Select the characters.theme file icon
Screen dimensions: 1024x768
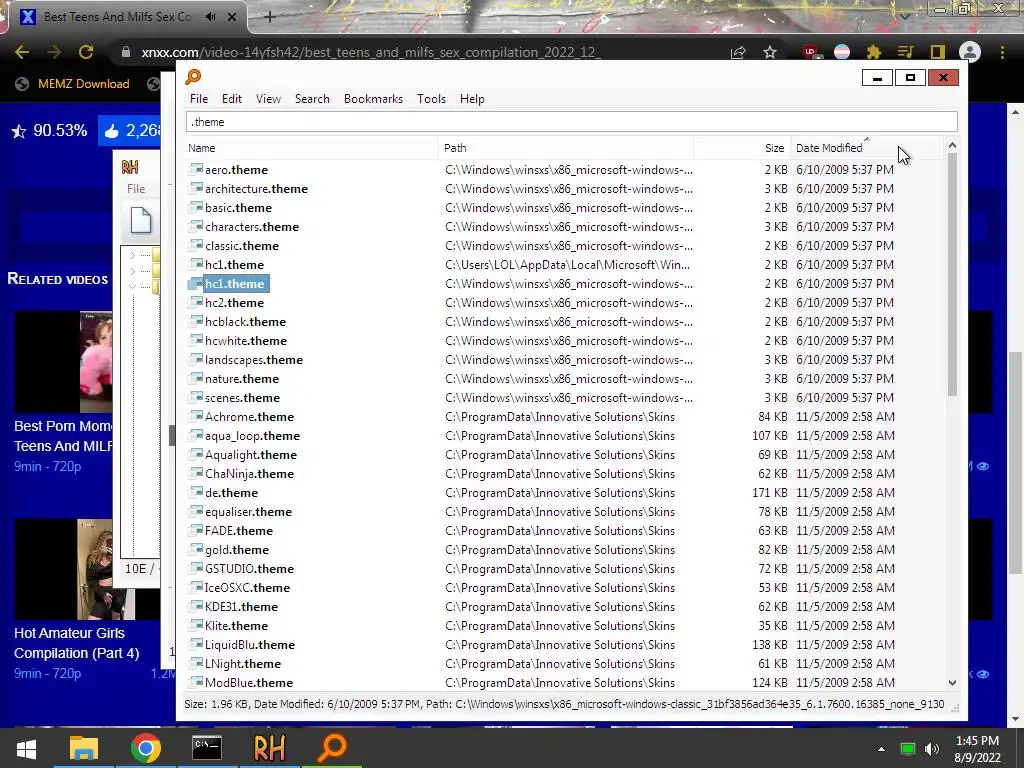pos(195,227)
